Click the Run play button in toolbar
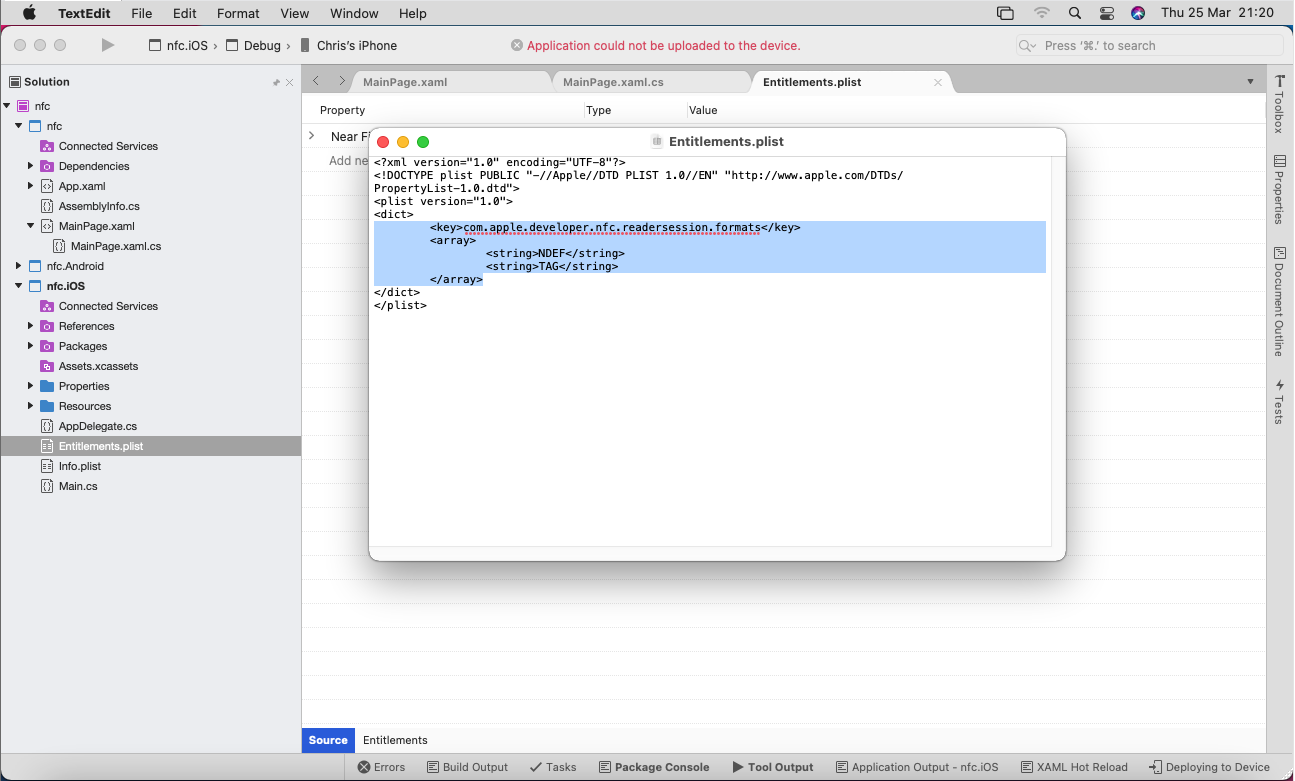 [x=108, y=45]
